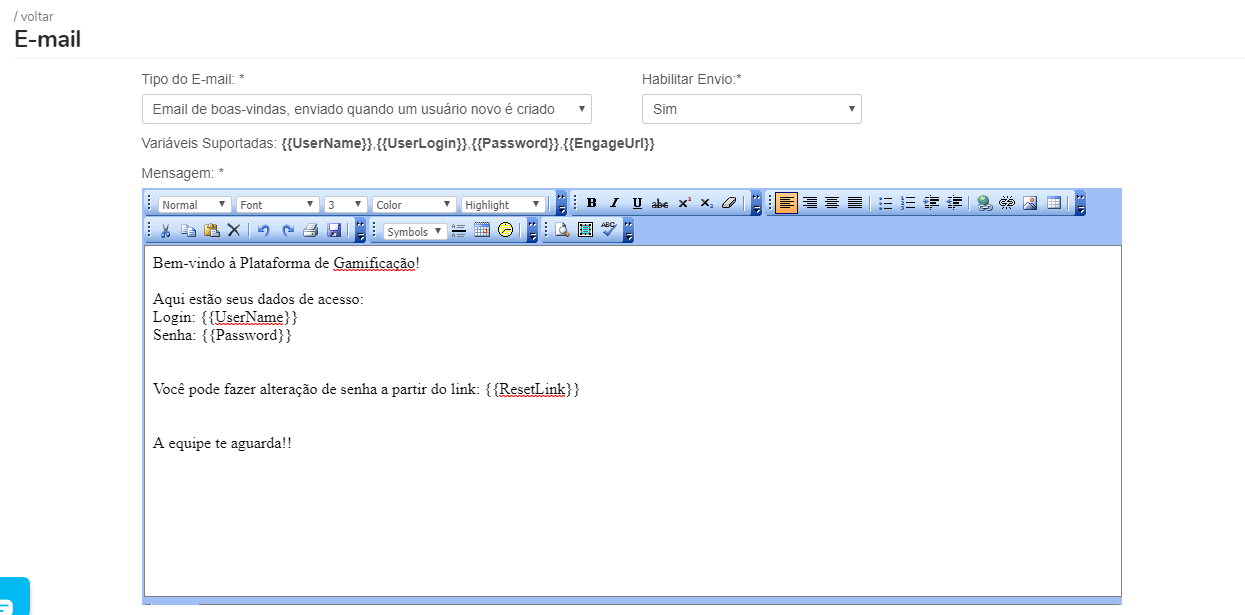Click the line Senha: {{Password}}
This screenshot has height=615, width=1245.
pyautogui.click(x=222, y=335)
